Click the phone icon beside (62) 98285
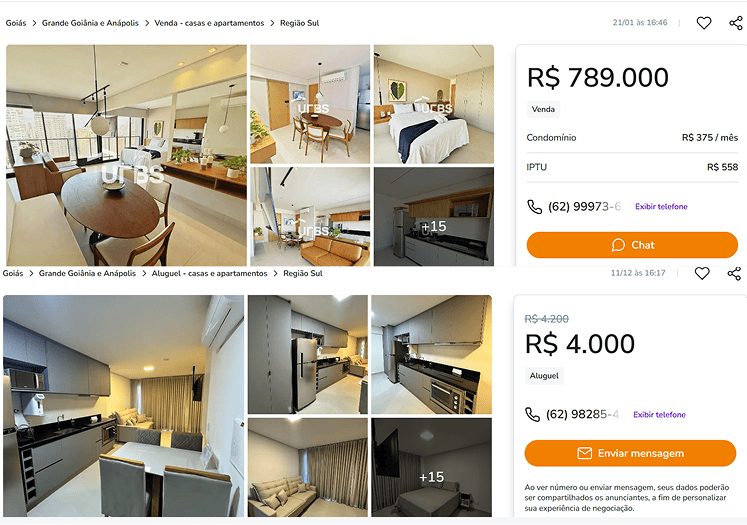The width and height of the screenshot is (747, 525). pos(532,414)
